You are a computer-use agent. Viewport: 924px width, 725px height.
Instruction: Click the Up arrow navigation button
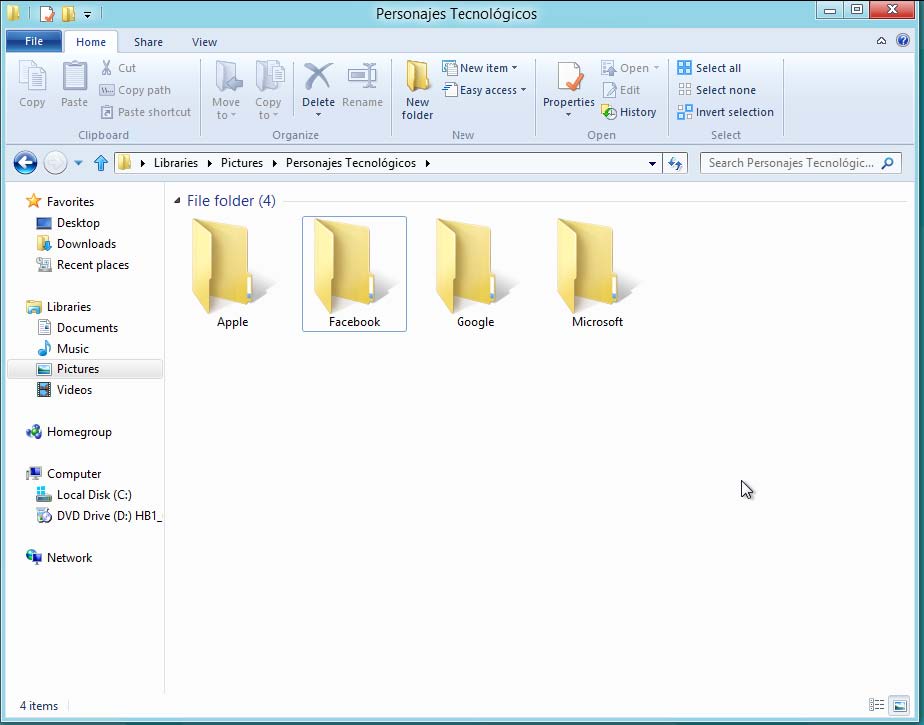100,163
